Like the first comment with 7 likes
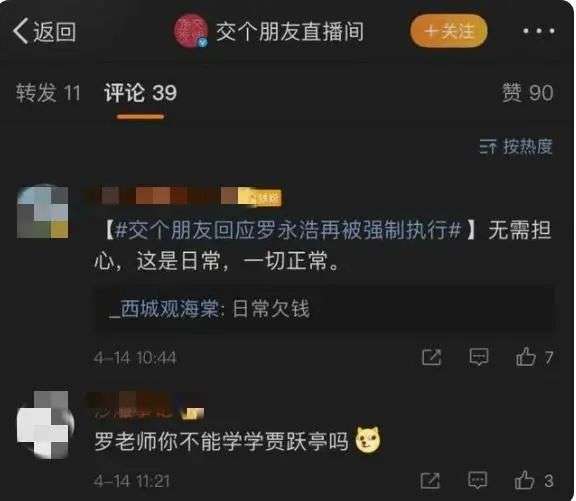 click(534, 357)
